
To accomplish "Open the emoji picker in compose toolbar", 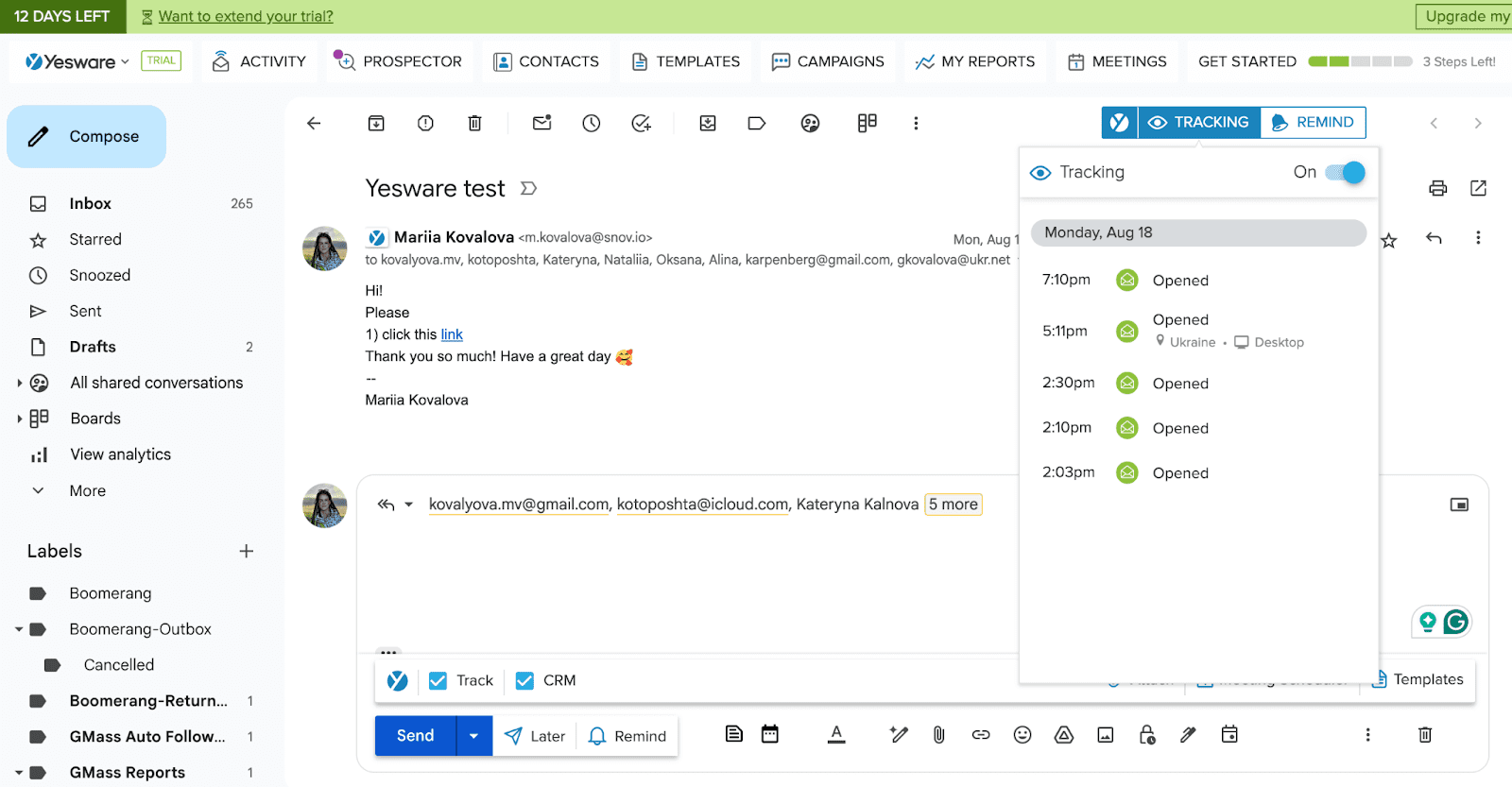I will click(x=1022, y=734).
